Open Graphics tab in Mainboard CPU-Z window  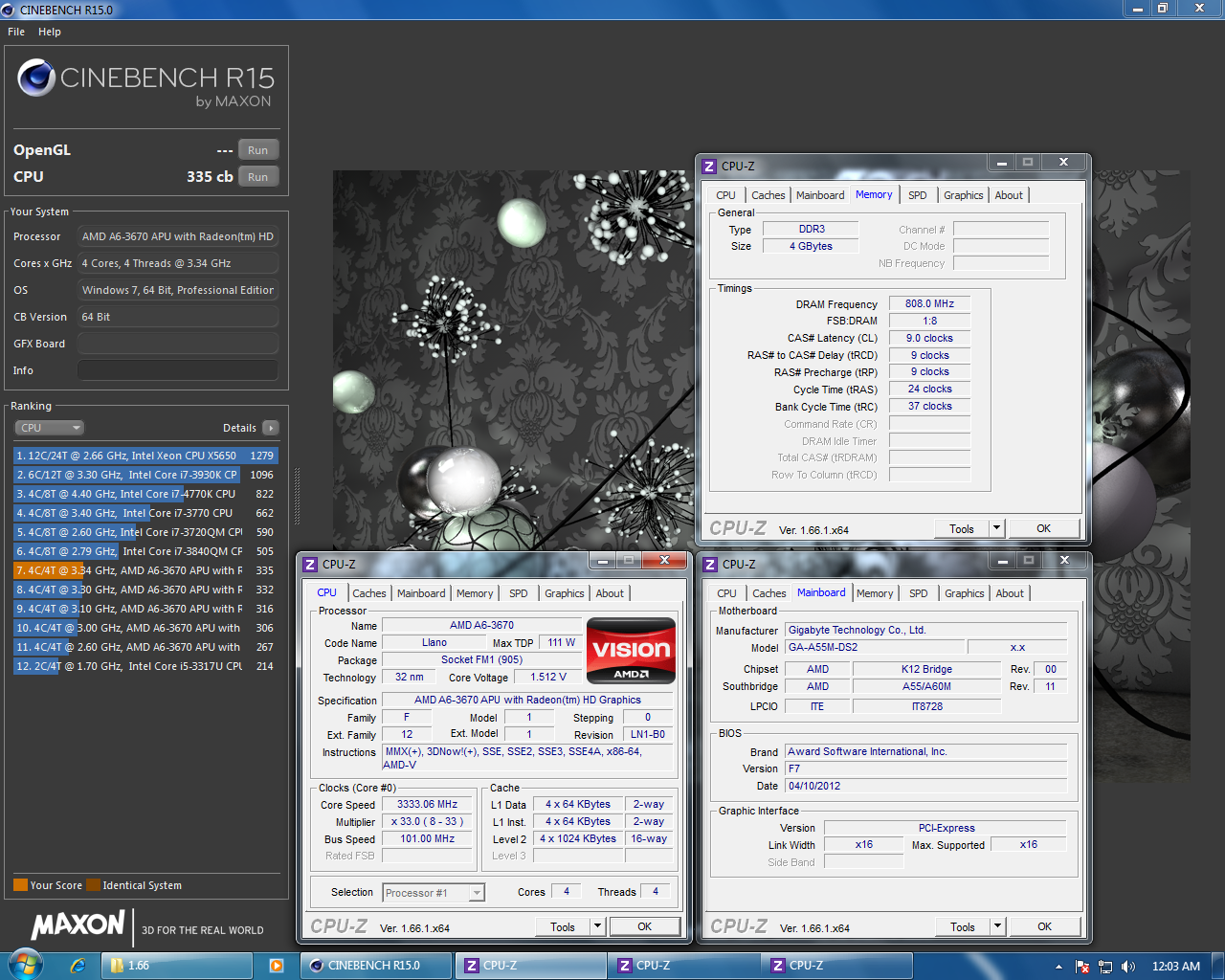click(965, 593)
